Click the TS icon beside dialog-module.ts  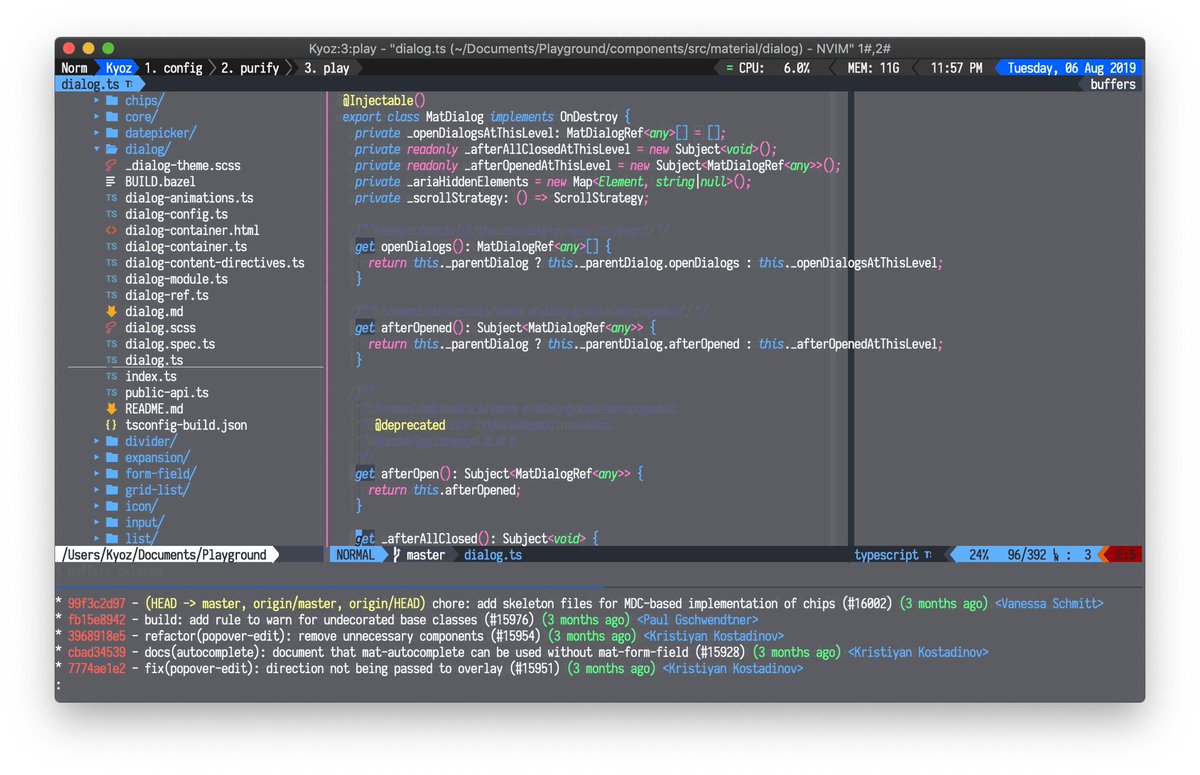point(111,279)
